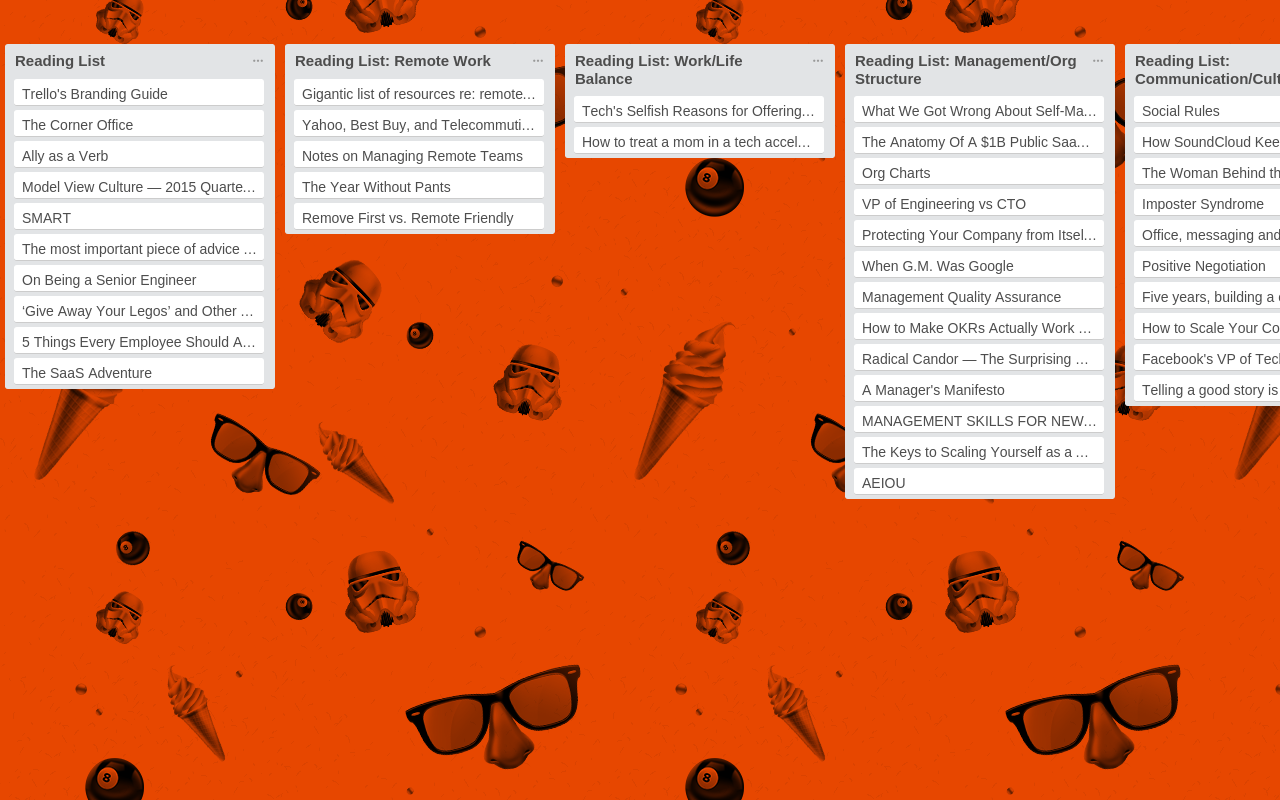Screen dimensions: 1280x800
Task: Open the Social Rules card
Action: pyautogui.click(x=1207, y=110)
